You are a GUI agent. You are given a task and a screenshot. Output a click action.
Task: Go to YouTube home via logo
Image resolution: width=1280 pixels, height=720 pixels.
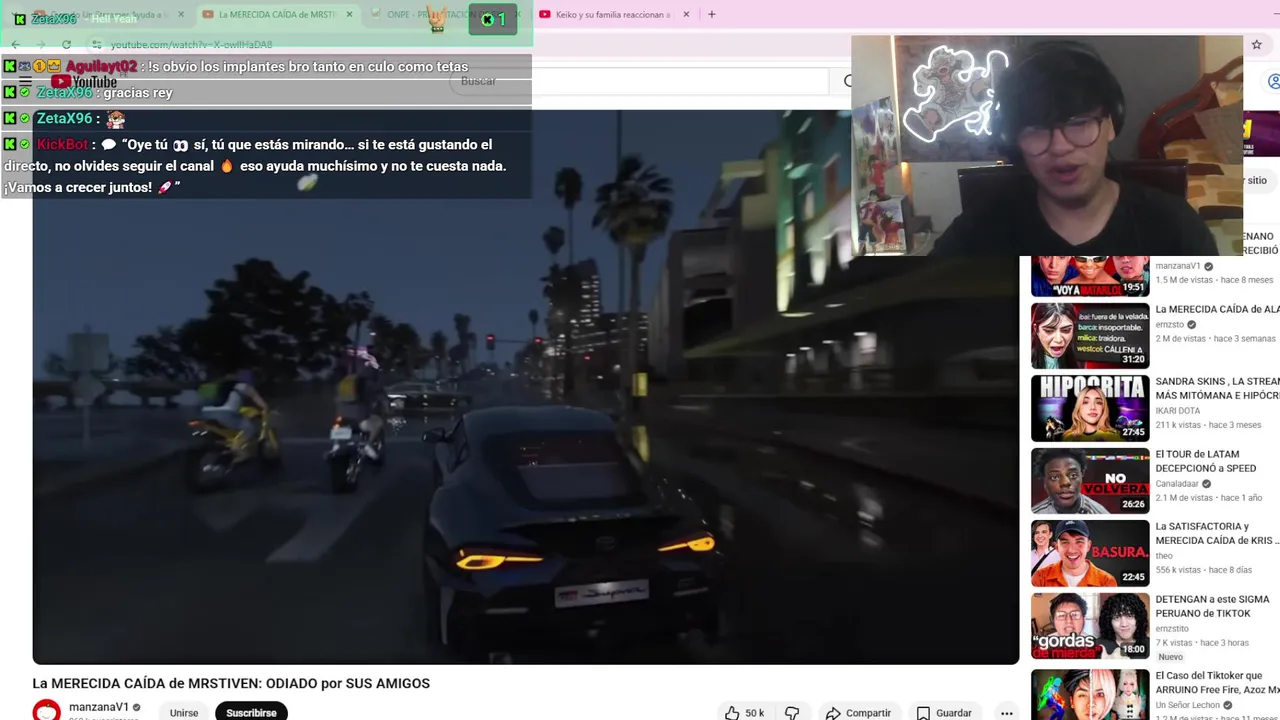pos(84,82)
